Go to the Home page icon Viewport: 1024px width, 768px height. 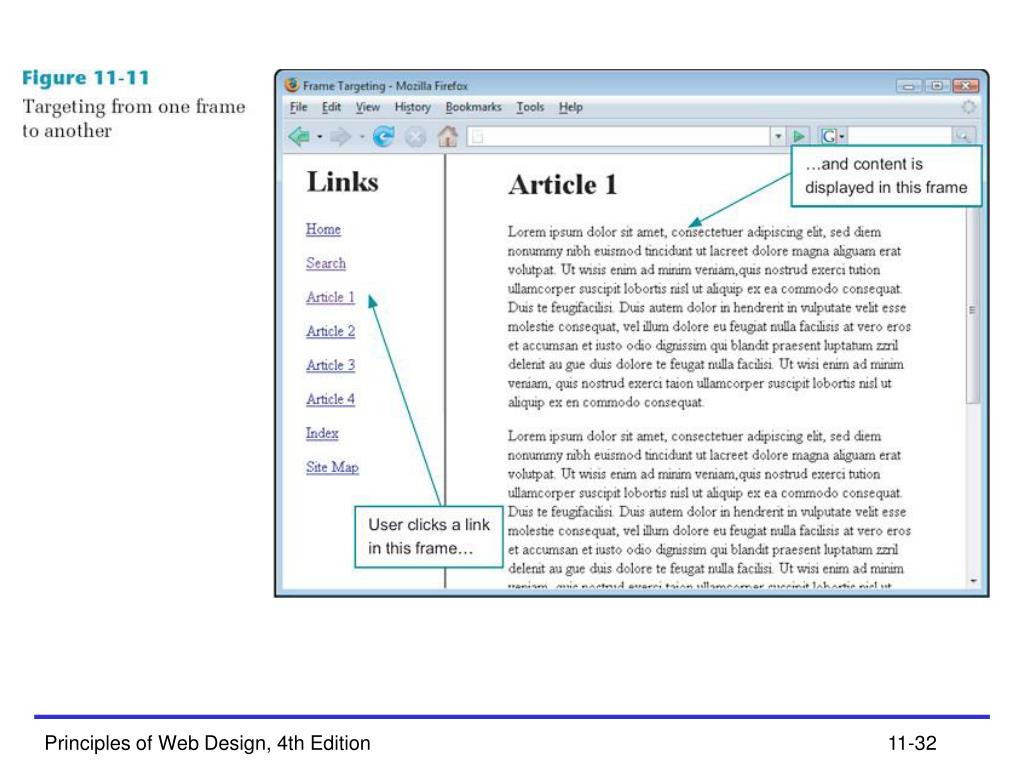tap(448, 136)
